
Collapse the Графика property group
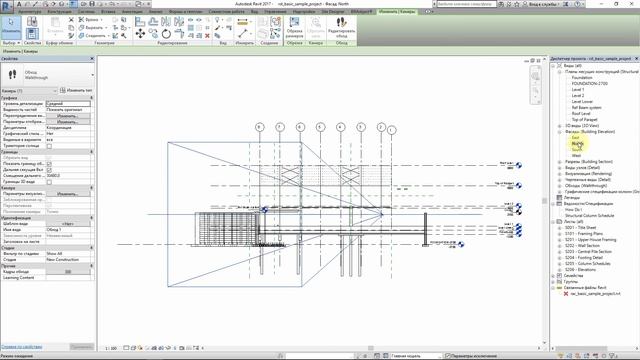pyautogui.click(x=91, y=98)
